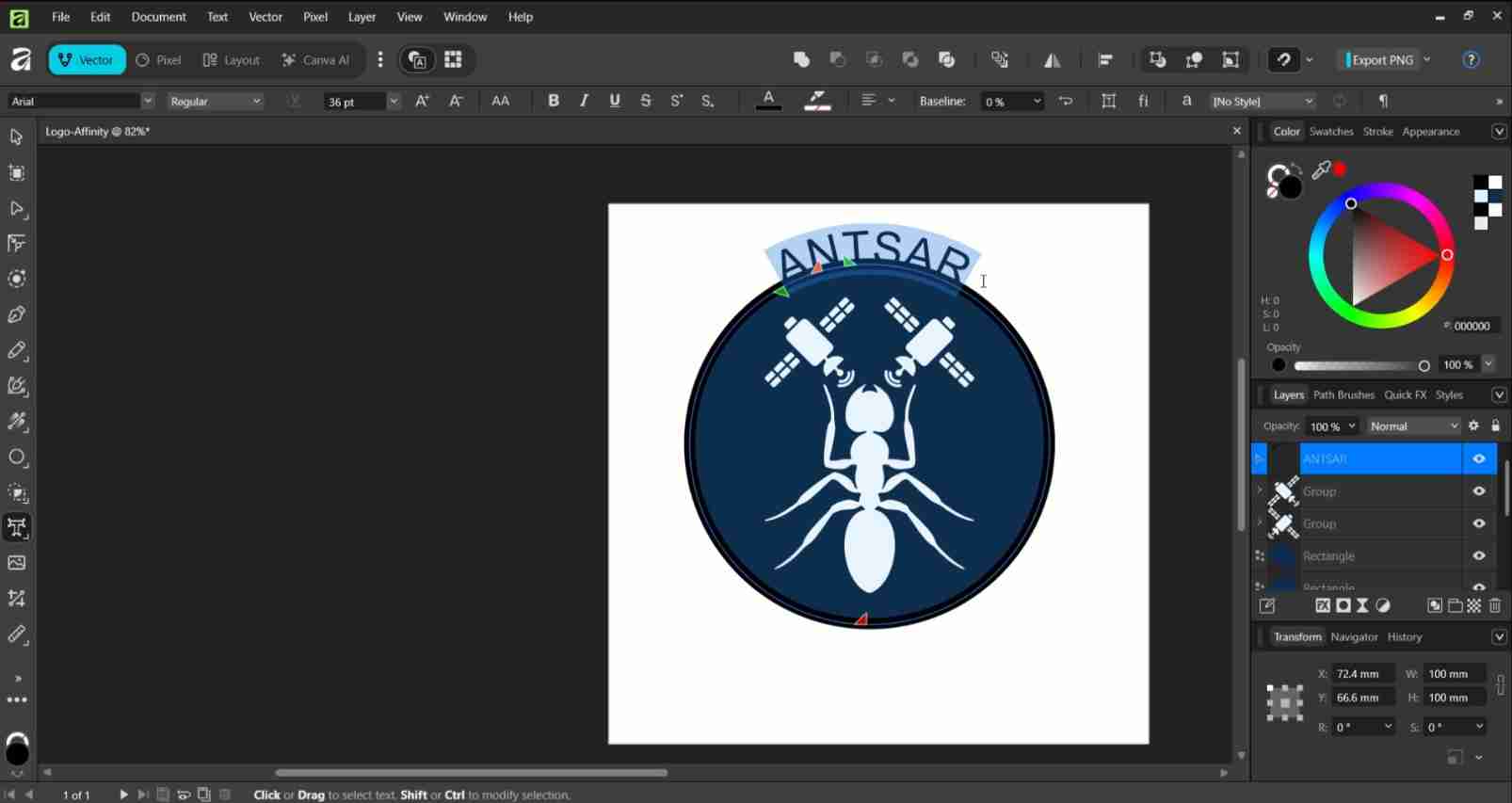
Task: Toggle Strikethrough formatting
Action: click(646, 101)
